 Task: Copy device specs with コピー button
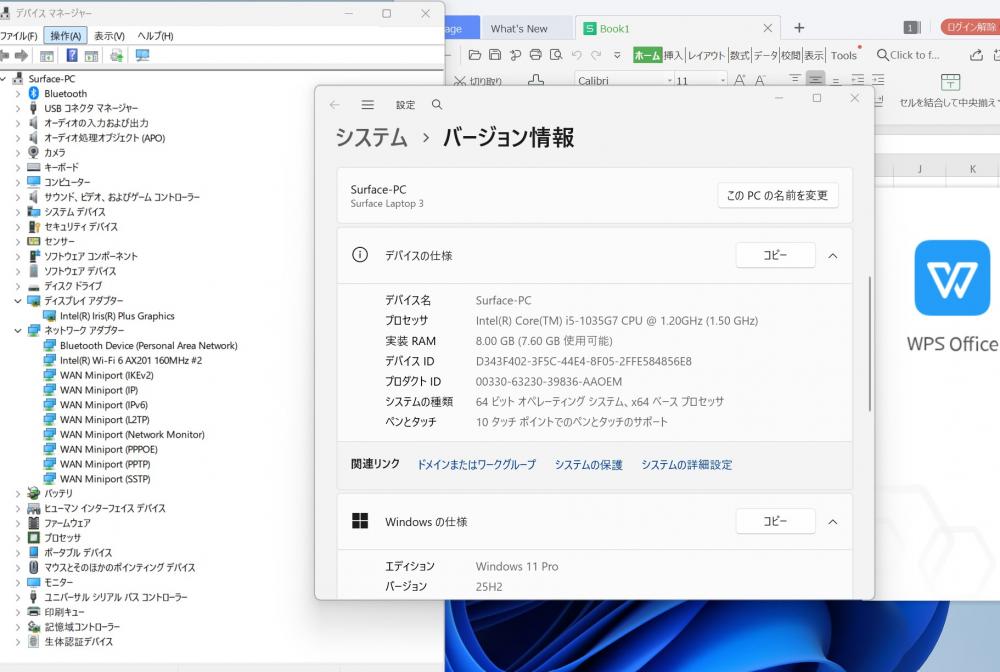(775, 256)
